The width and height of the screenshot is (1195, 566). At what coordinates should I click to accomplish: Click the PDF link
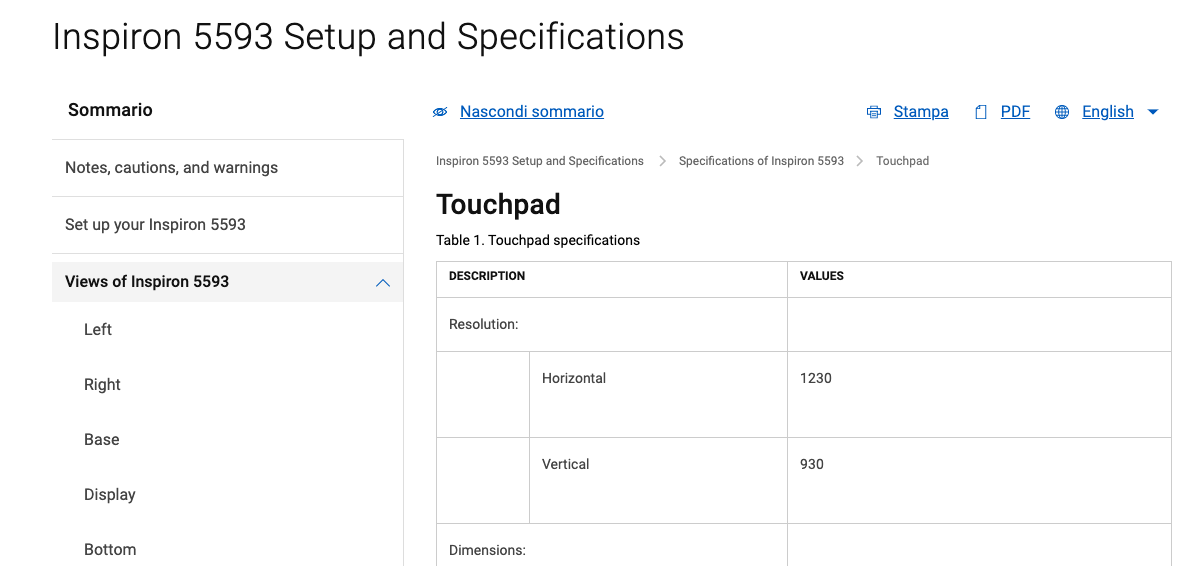1015,112
